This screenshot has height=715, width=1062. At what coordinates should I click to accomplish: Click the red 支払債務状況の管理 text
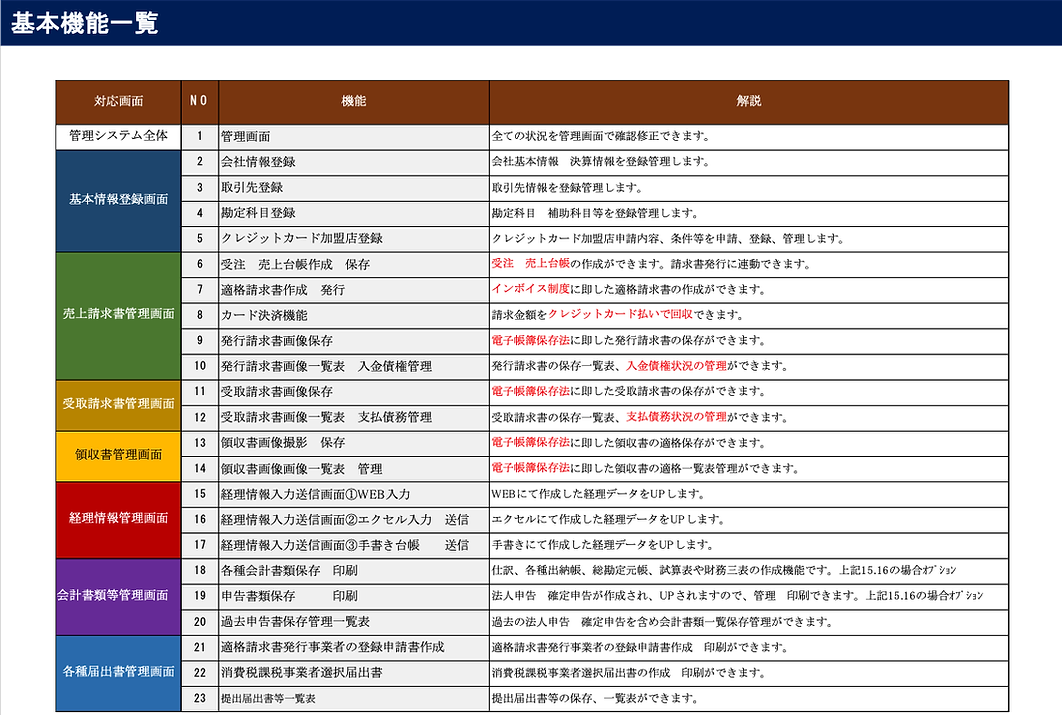676,417
